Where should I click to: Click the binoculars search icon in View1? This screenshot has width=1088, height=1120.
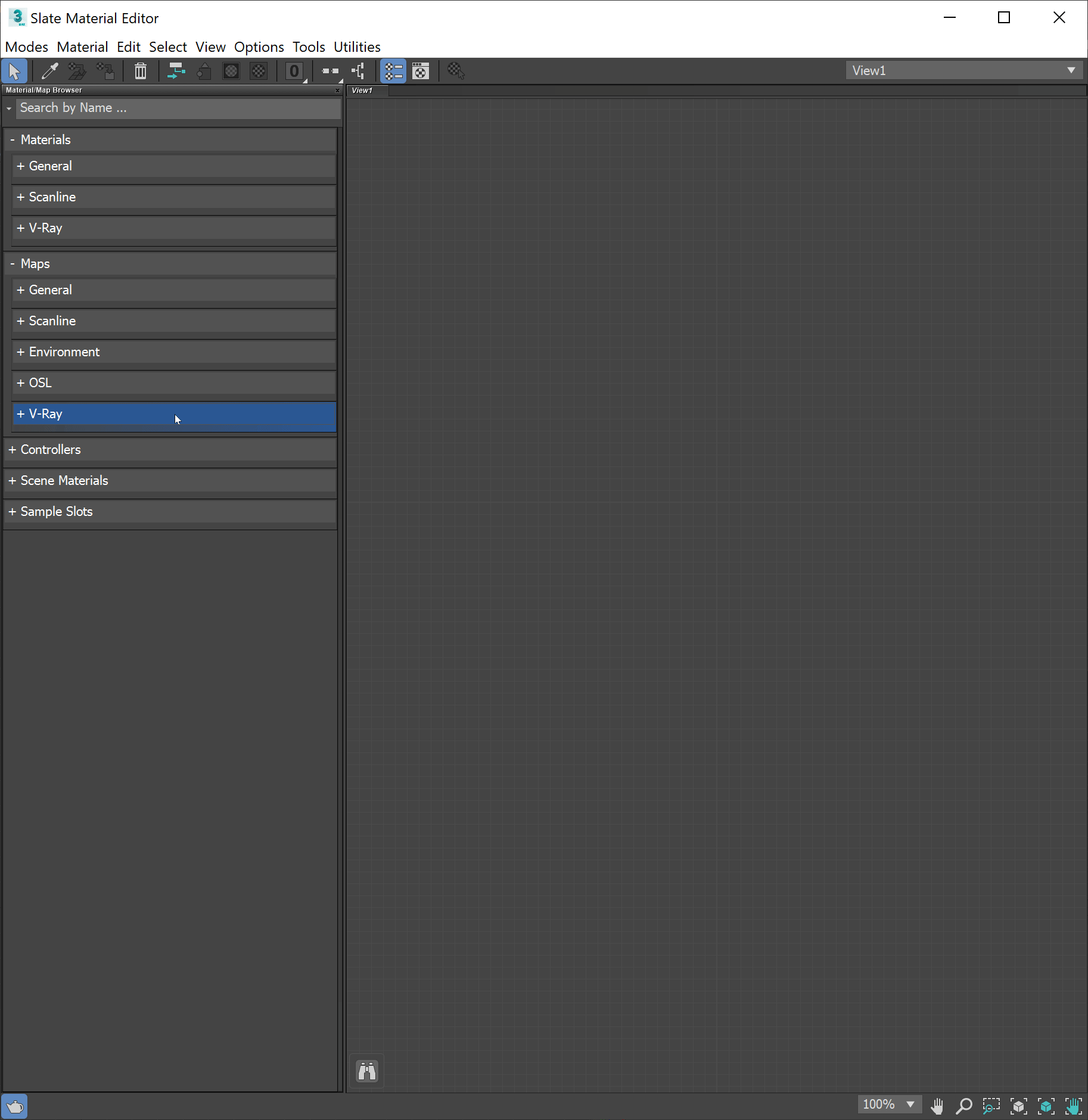point(367,1071)
